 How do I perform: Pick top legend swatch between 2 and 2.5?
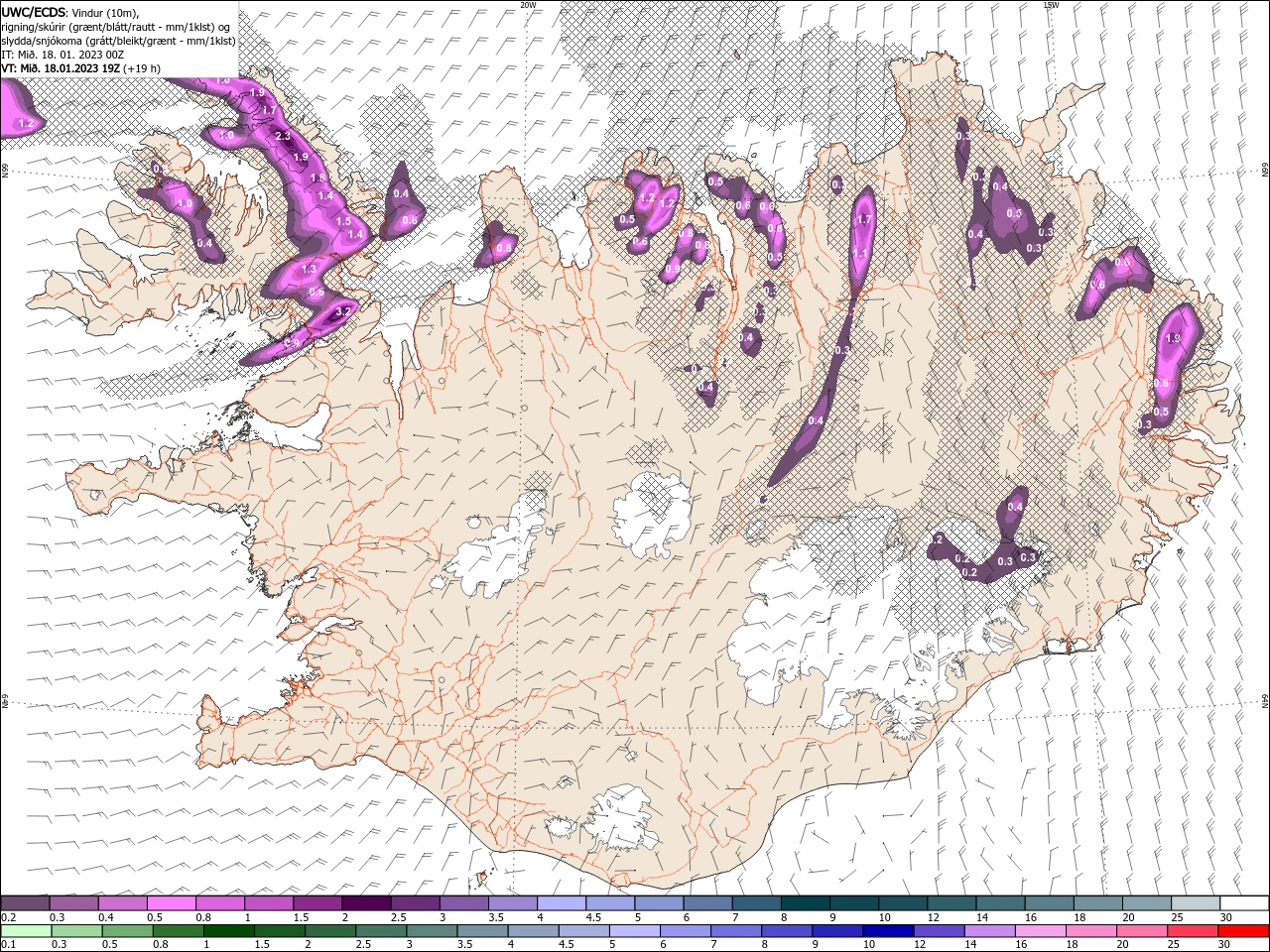point(366,903)
